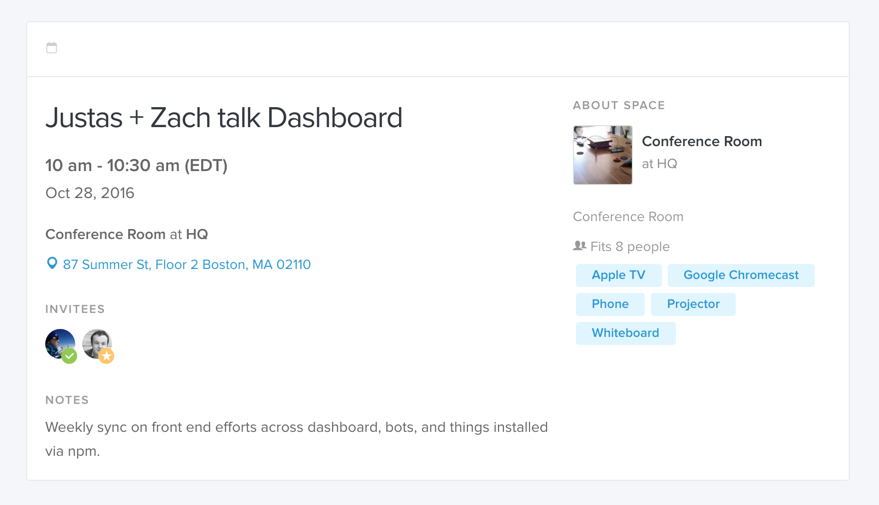This screenshot has width=879, height=505.
Task: Click the Apple TV amenity tag
Action: (618, 275)
